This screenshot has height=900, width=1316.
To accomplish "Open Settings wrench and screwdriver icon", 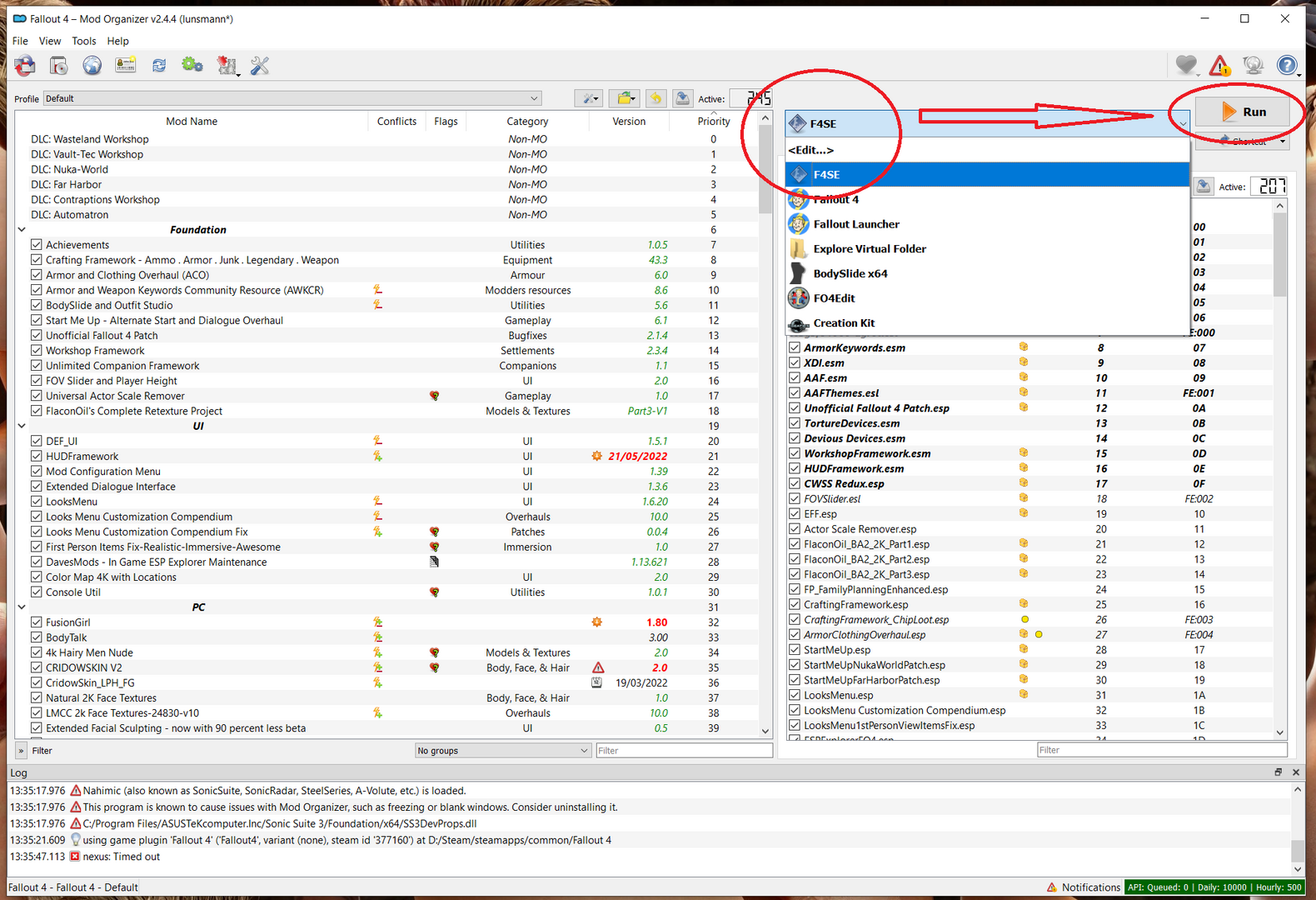I will coord(260,66).
